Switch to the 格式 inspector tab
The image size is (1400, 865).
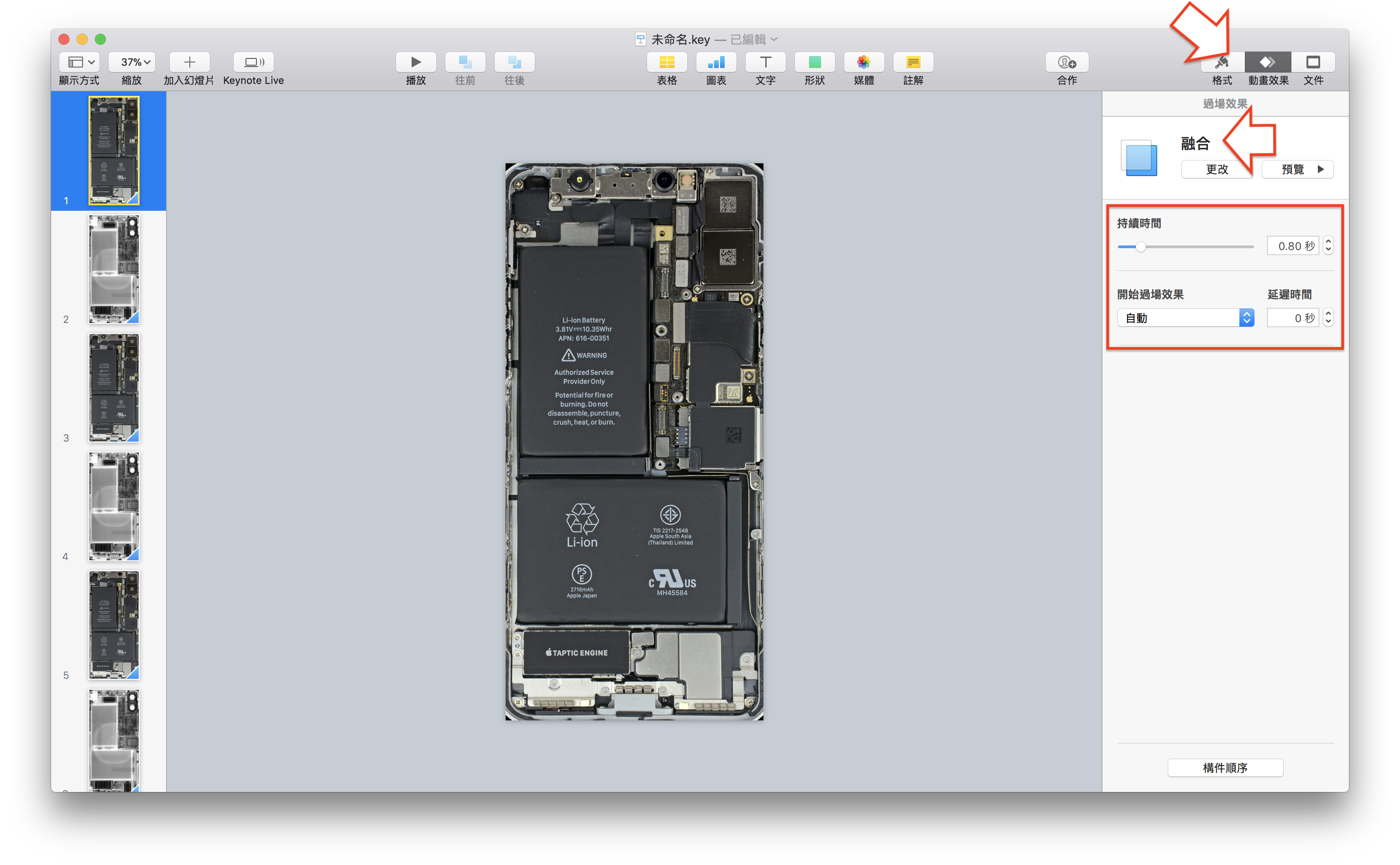(x=1222, y=62)
